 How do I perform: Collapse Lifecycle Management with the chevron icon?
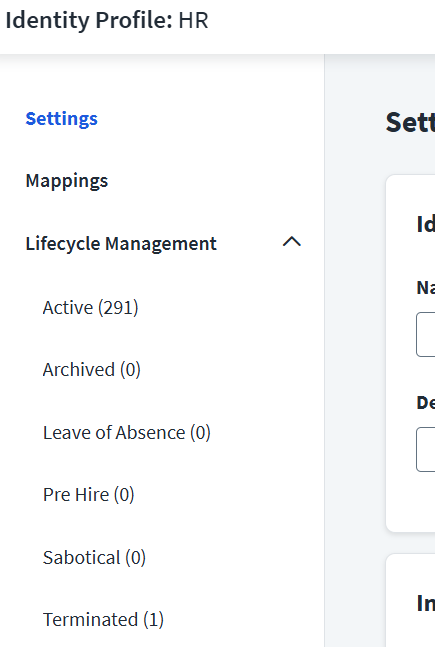(x=292, y=242)
